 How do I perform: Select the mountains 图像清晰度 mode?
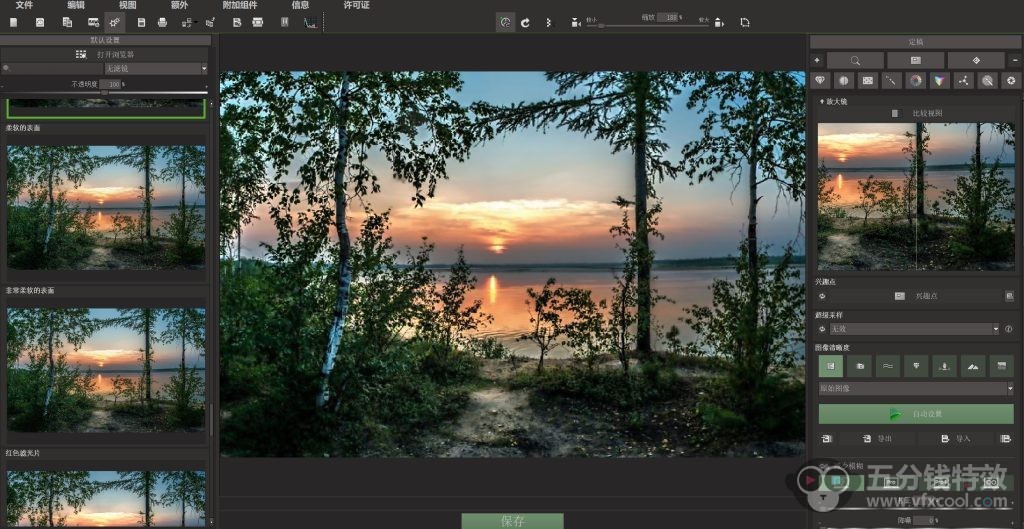973,366
